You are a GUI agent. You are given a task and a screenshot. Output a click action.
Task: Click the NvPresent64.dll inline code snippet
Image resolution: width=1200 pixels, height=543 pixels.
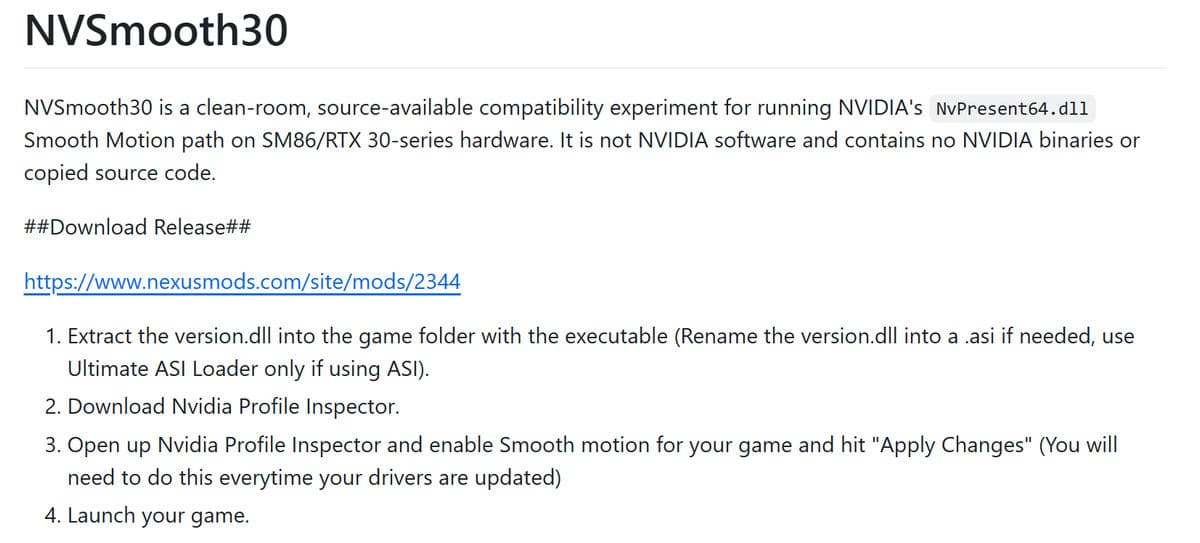click(x=1011, y=107)
